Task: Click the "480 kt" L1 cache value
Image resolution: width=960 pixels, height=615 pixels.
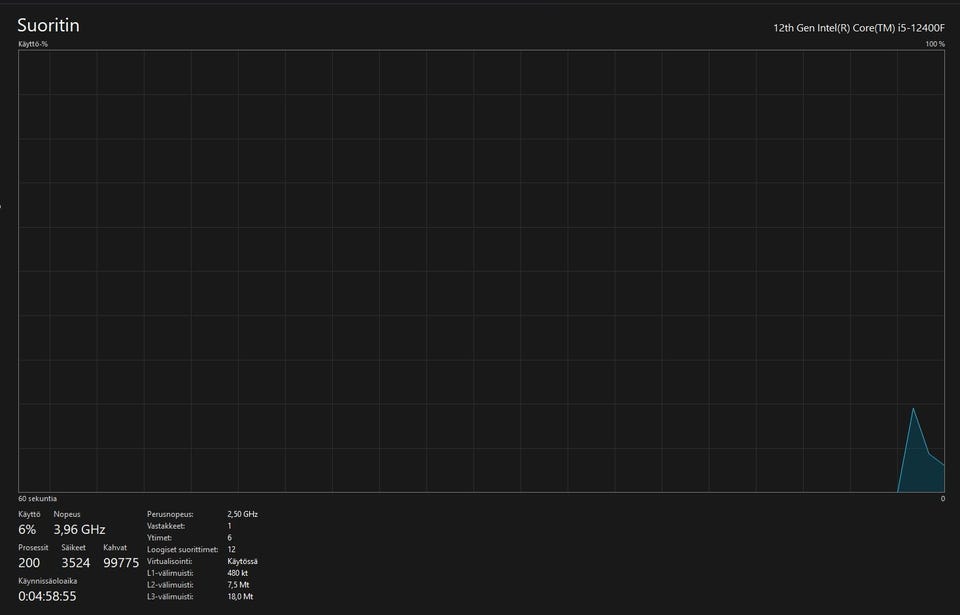Action: 238,573
